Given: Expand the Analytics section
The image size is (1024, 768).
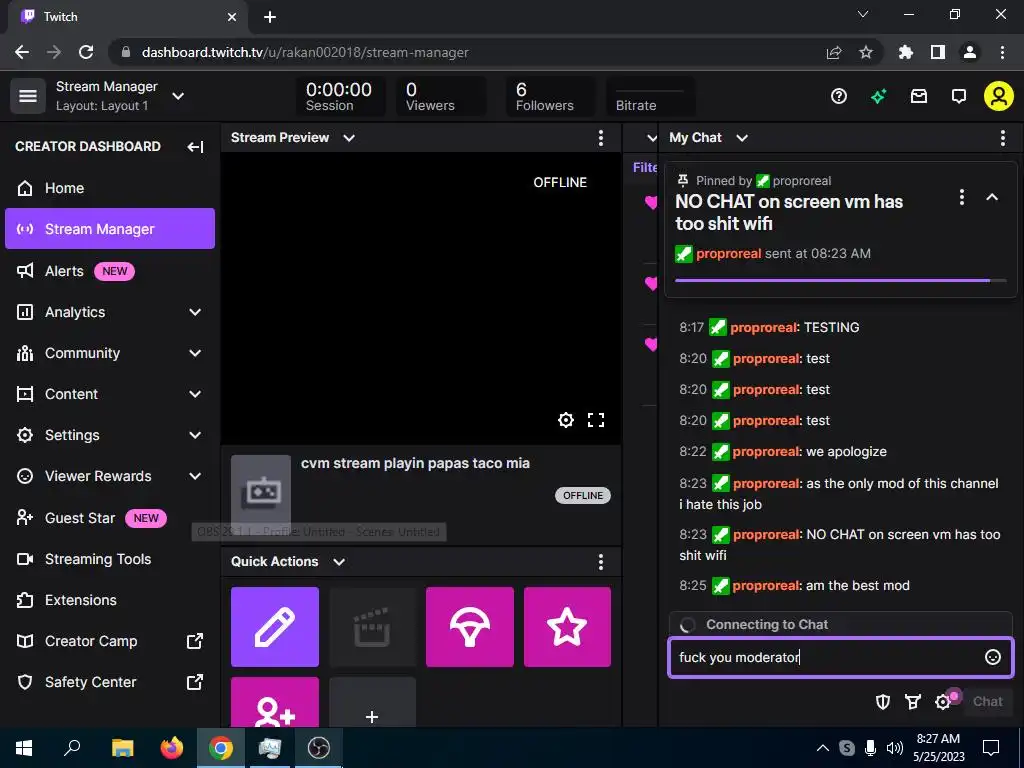Looking at the screenshot, I should coord(195,312).
